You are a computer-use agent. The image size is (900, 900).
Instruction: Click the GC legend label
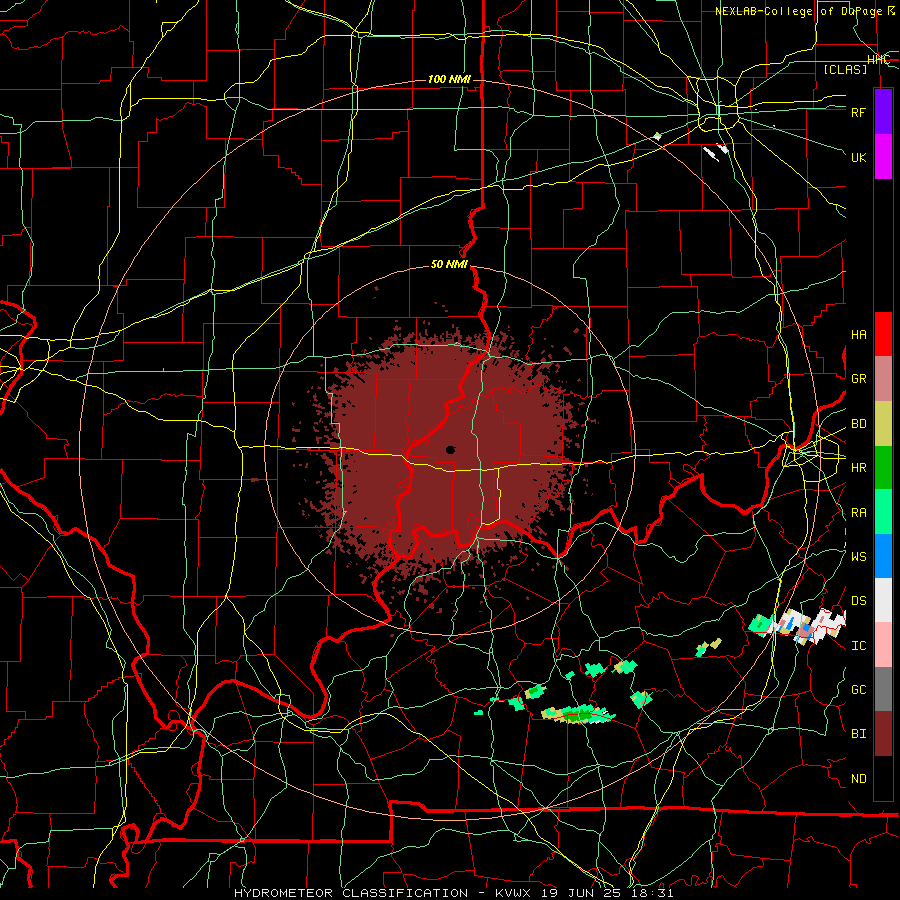859,690
